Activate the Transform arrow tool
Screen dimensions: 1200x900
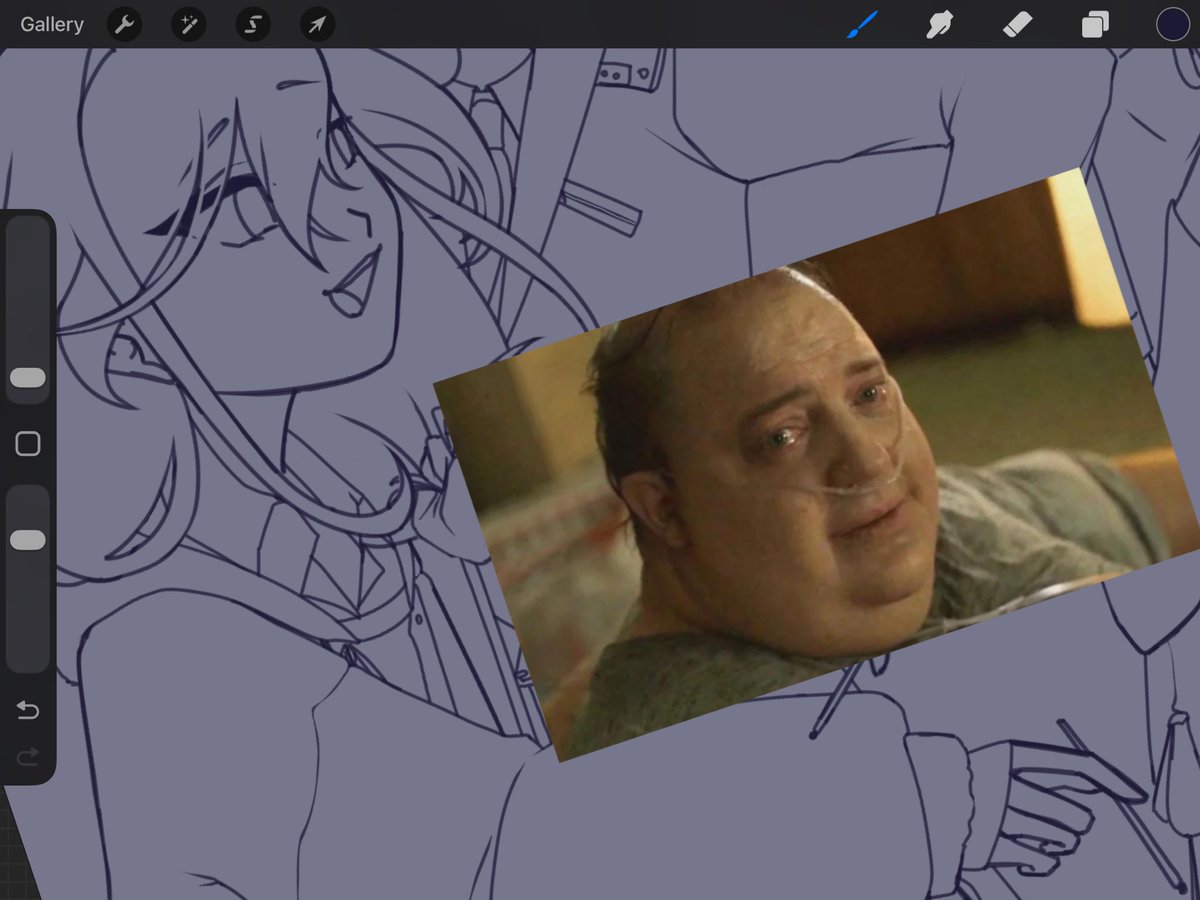tap(317, 25)
